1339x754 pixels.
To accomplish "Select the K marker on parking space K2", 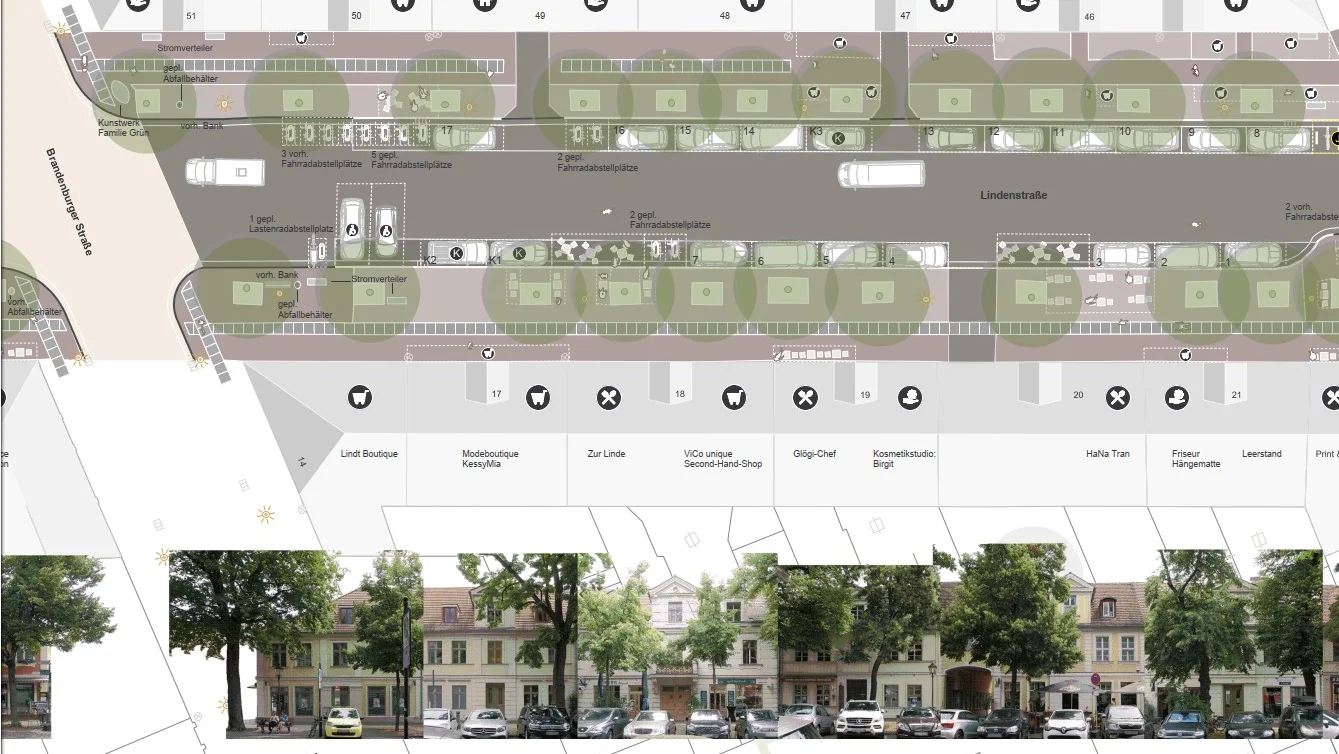I will click(x=456, y=253).
